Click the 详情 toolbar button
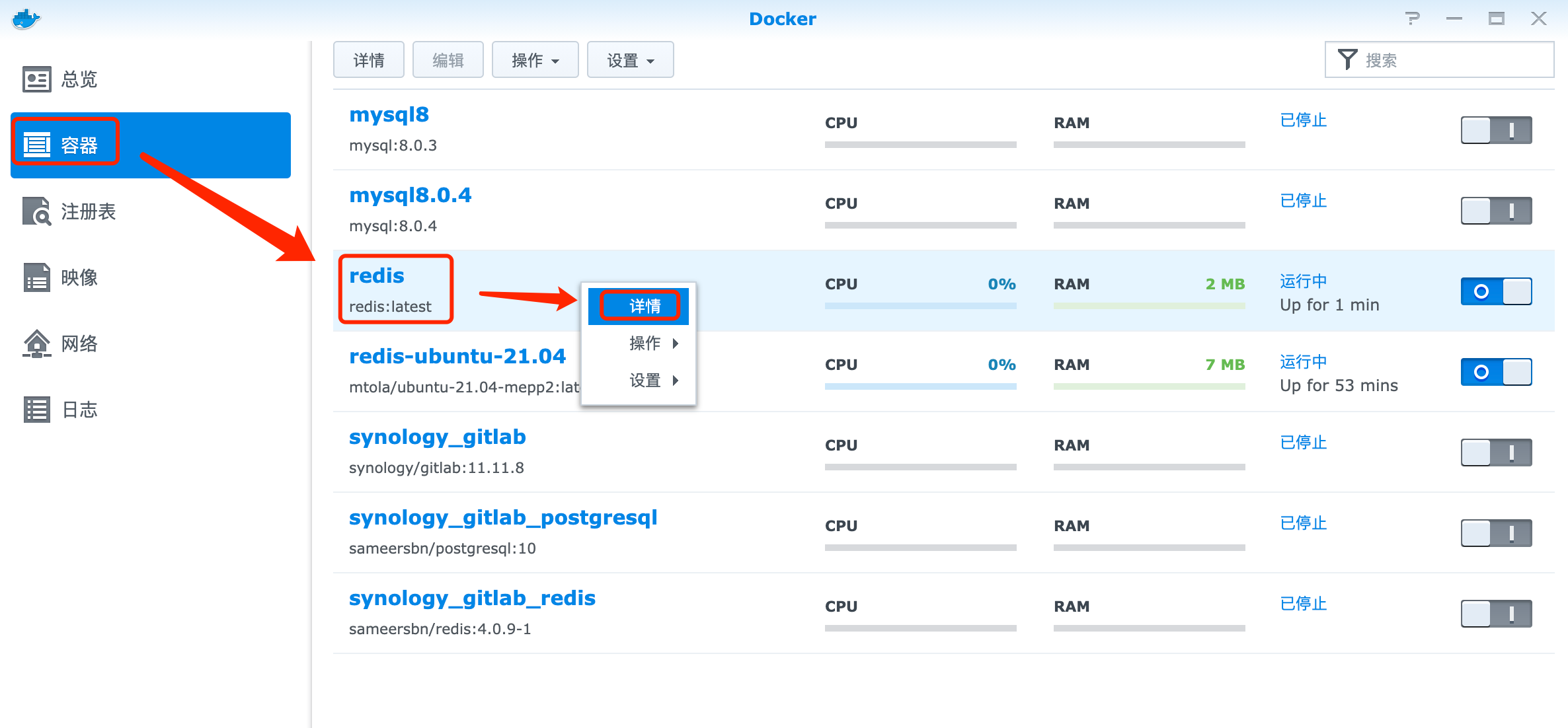The image size is (1568, 728). (368, 60)
